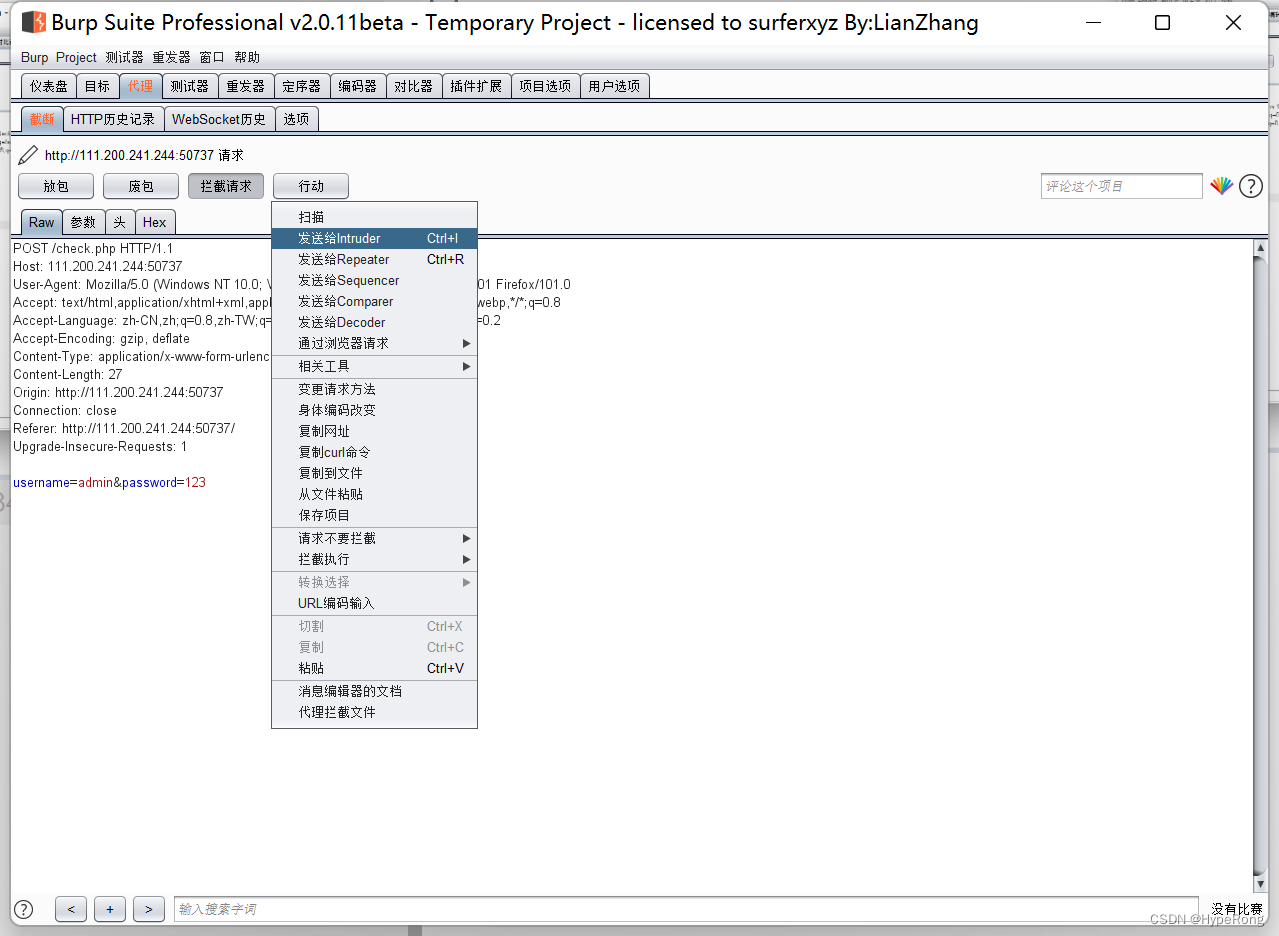
Task: Open the 测试器 main tab
Action: [190, 86]
